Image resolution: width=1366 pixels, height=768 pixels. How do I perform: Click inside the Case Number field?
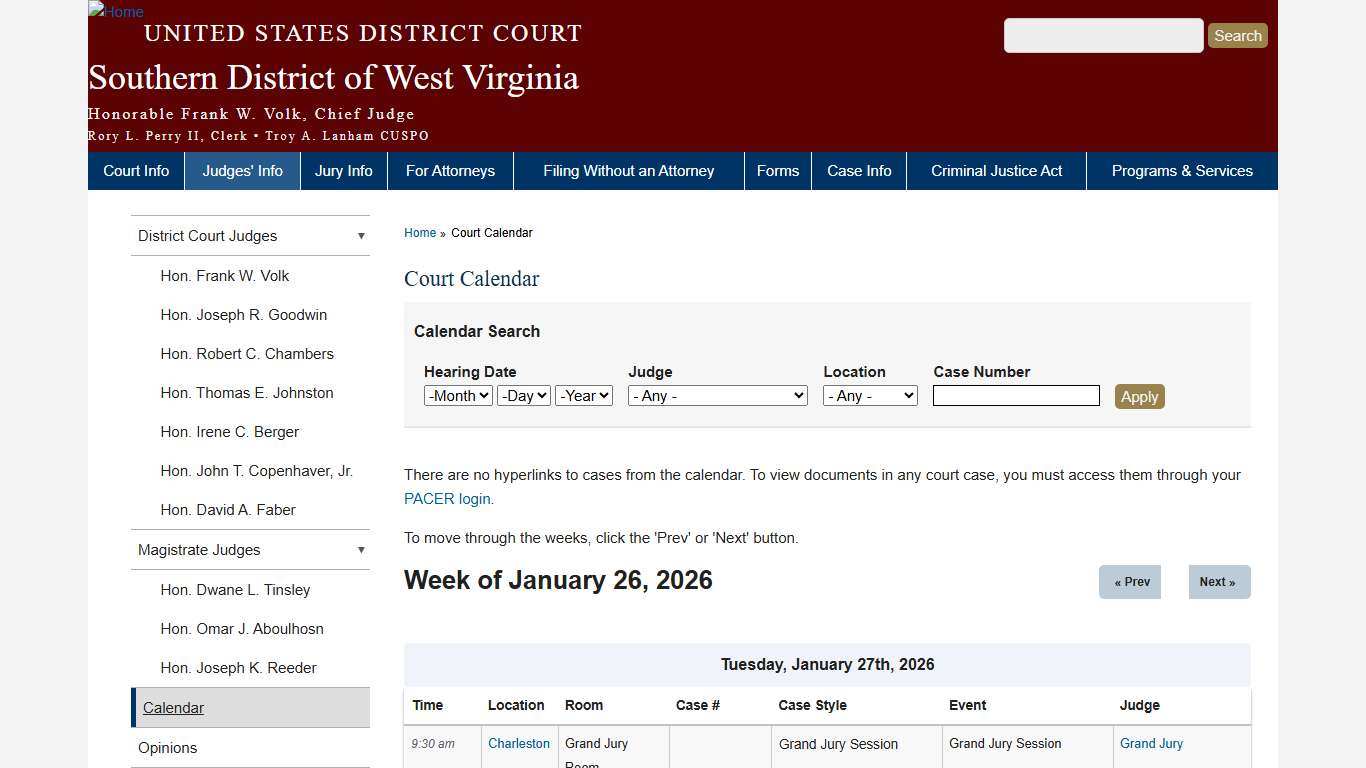pyautogui.click(x=1015, y=395)
